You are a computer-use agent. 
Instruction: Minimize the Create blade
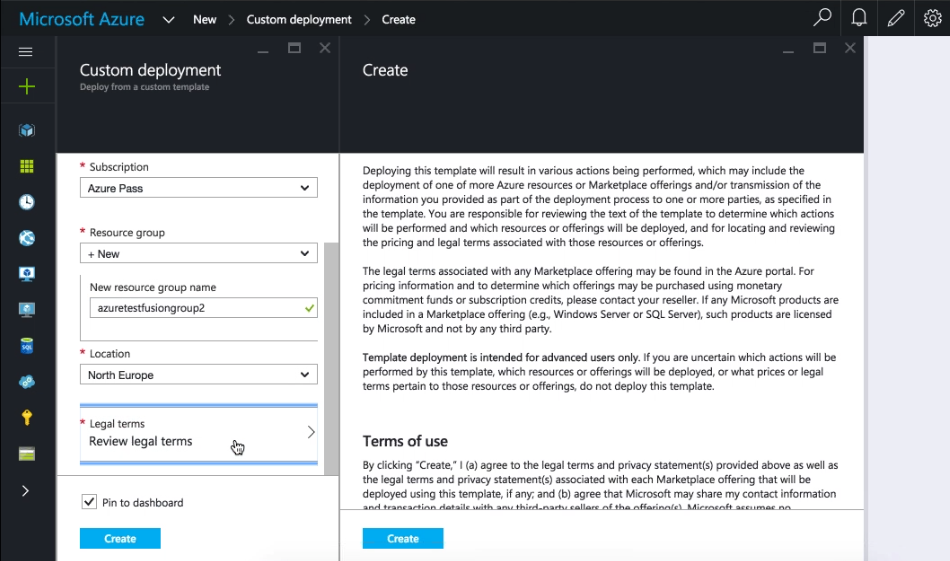click(788, 50)
